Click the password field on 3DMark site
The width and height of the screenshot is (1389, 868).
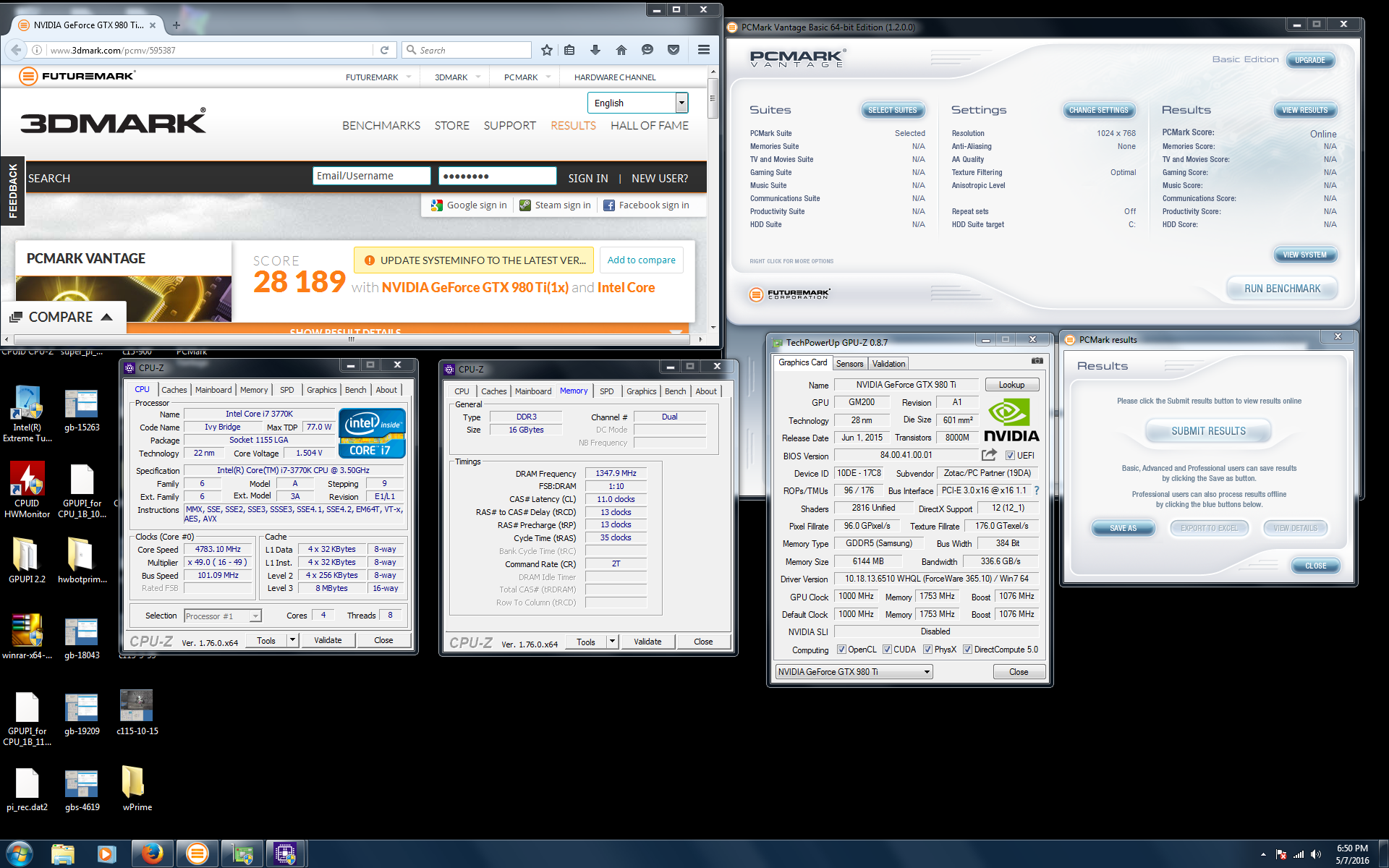point(497,176)
